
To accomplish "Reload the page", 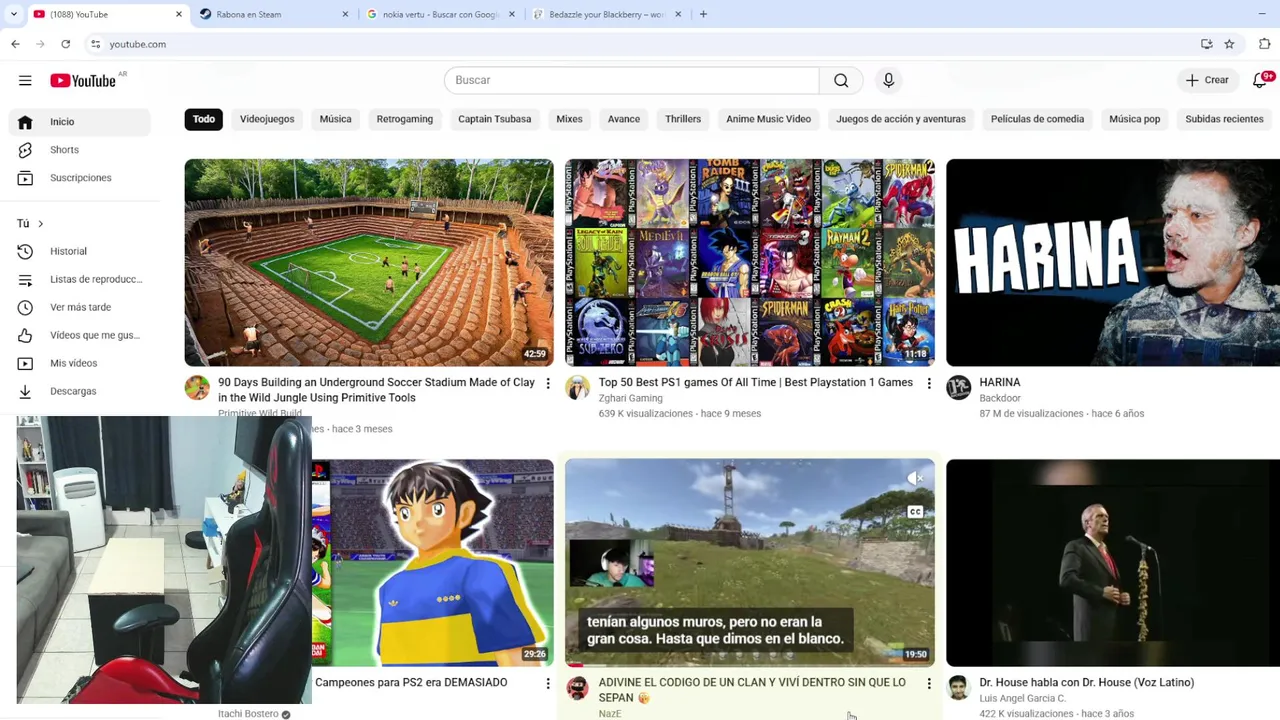I will click(x=65, y=44).
